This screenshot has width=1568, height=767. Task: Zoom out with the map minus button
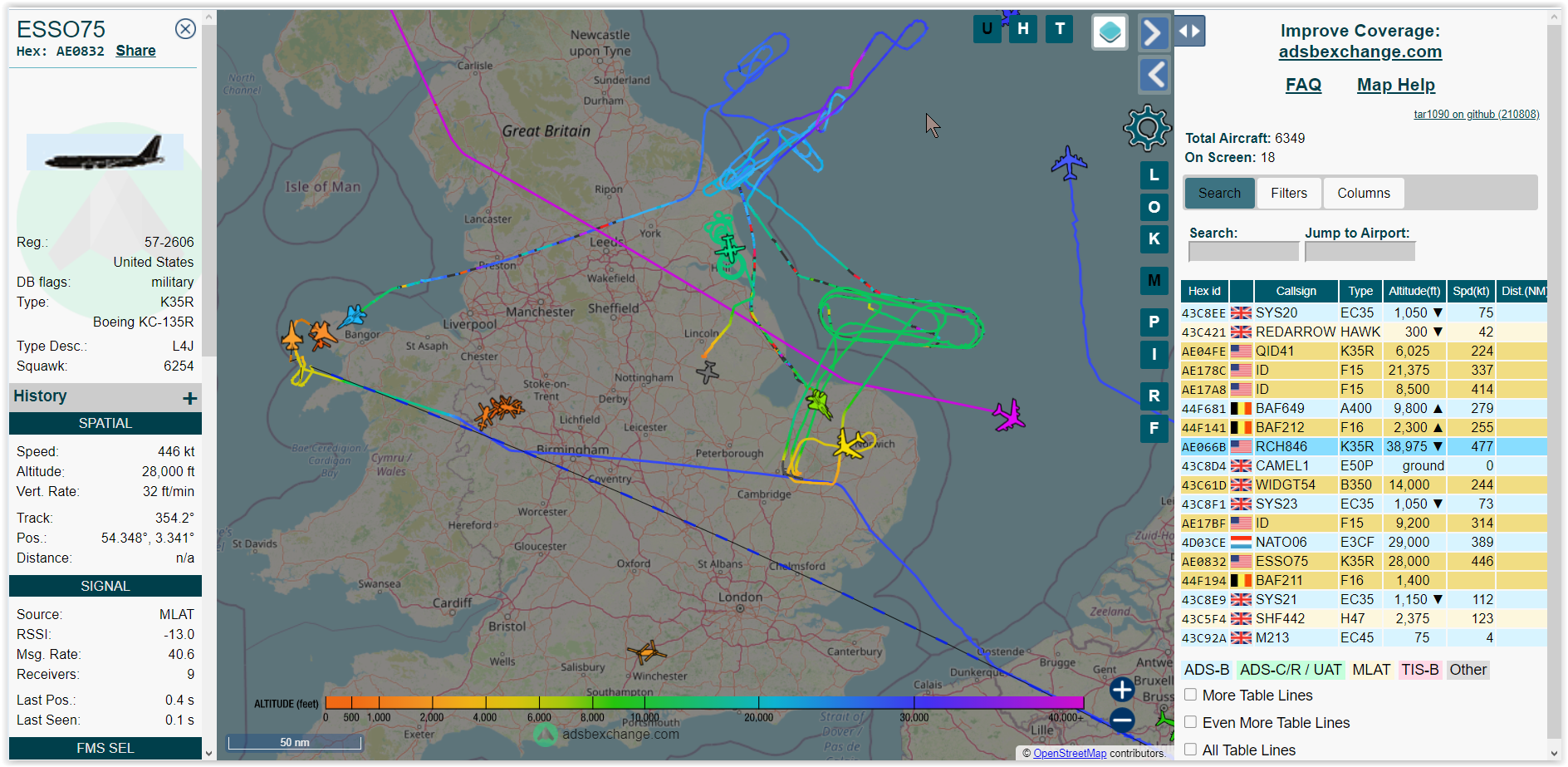click(1122, 720)
